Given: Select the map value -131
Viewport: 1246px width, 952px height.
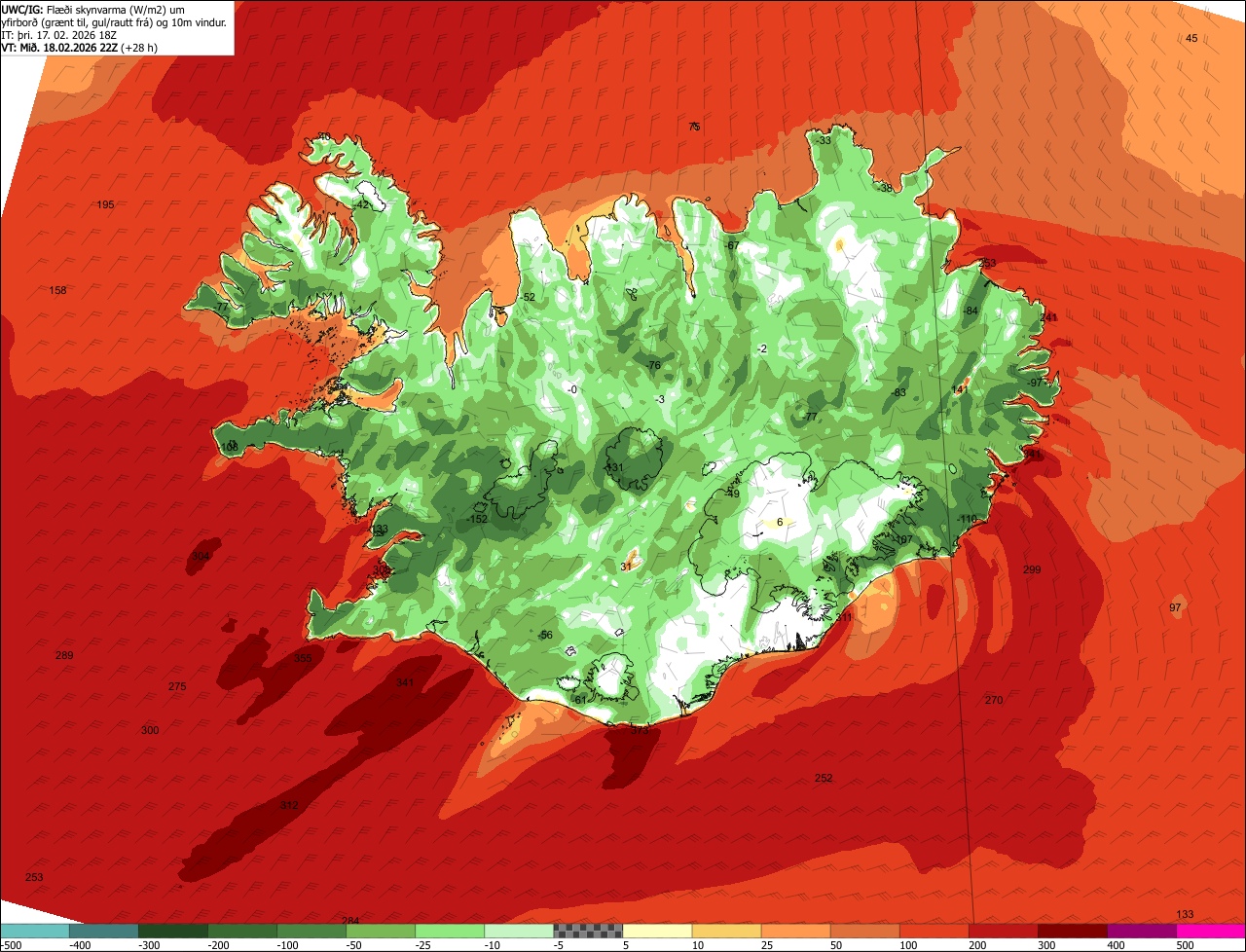Looking at the screenshot, I should pos(613,467).
